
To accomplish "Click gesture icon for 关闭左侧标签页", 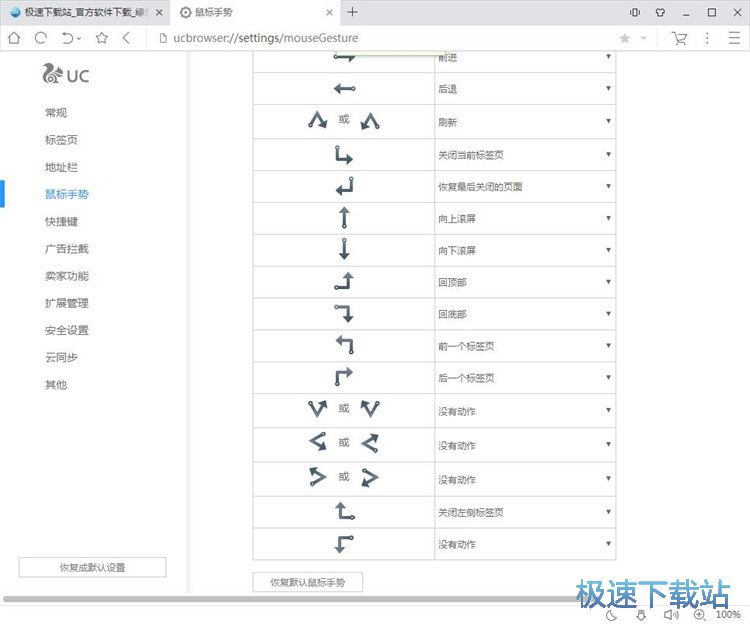I will 345,511.
